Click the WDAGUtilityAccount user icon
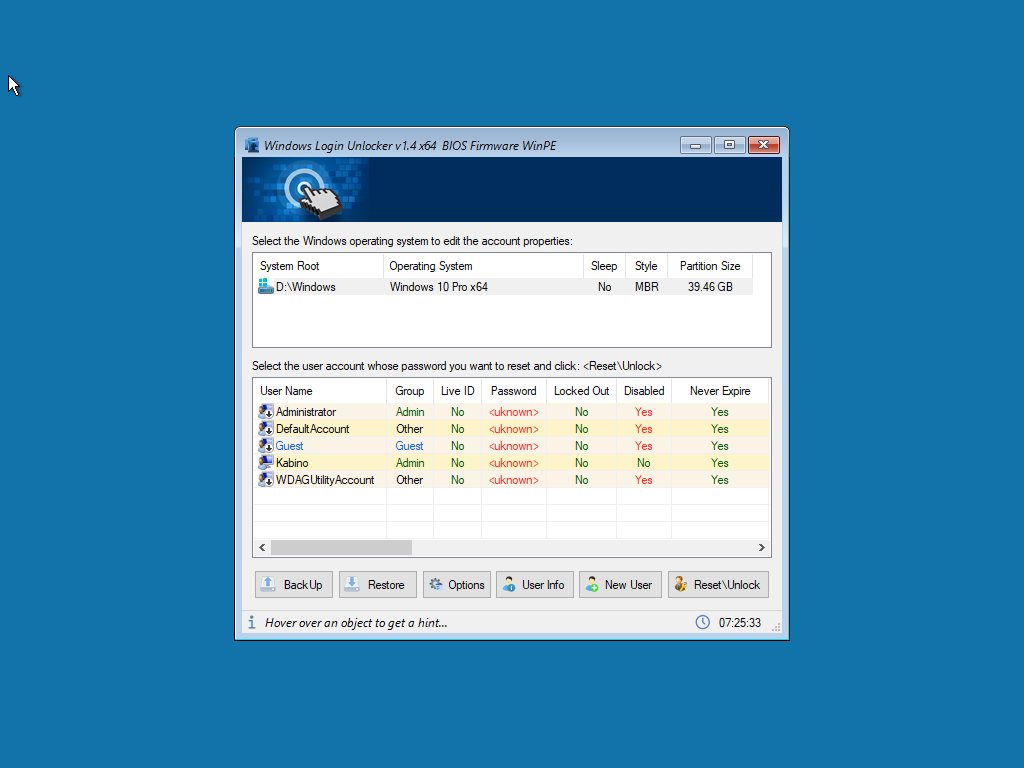Screen dimensions: 1024x768 coord(266,479)
